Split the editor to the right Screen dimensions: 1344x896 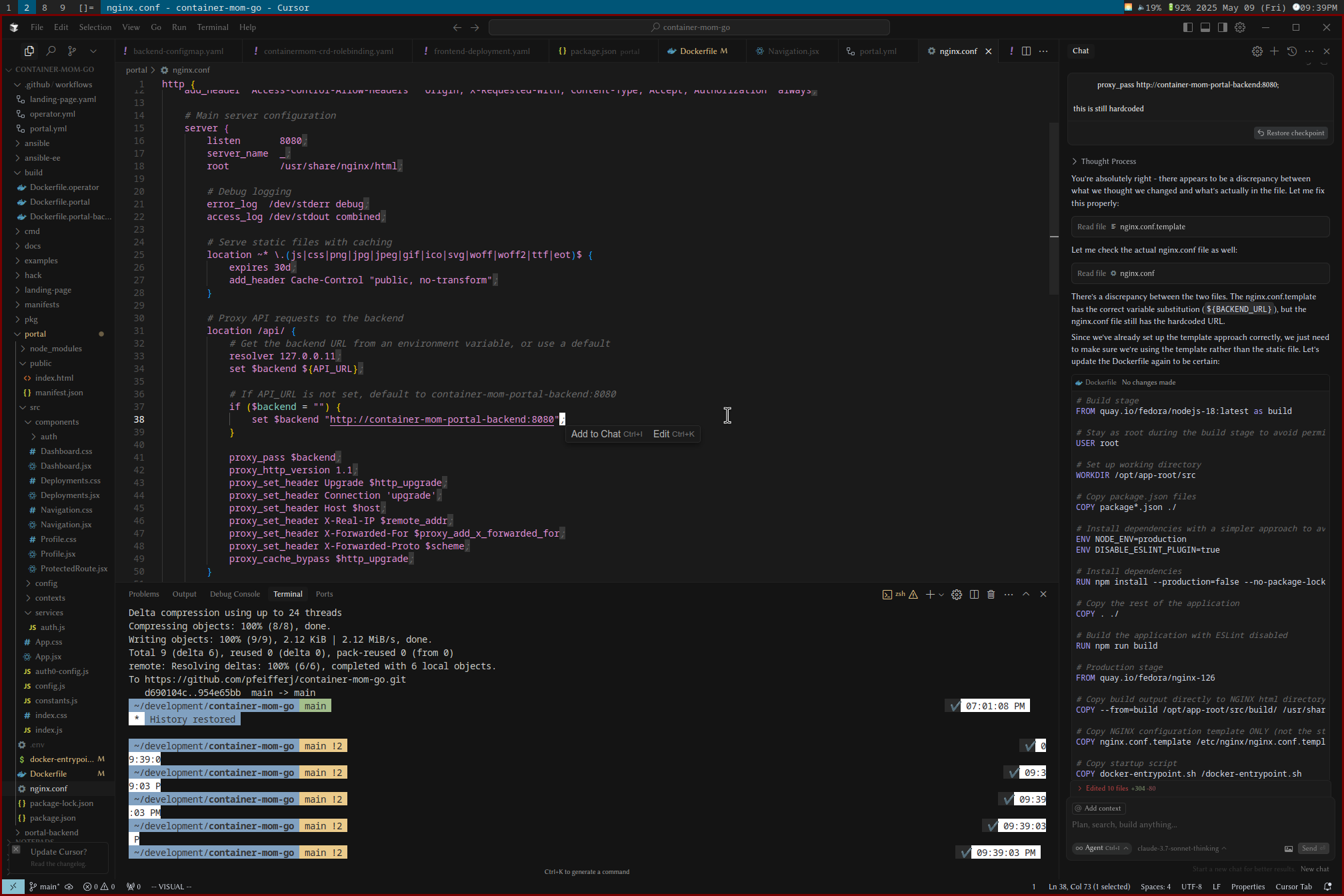[x=1026, y=51]
